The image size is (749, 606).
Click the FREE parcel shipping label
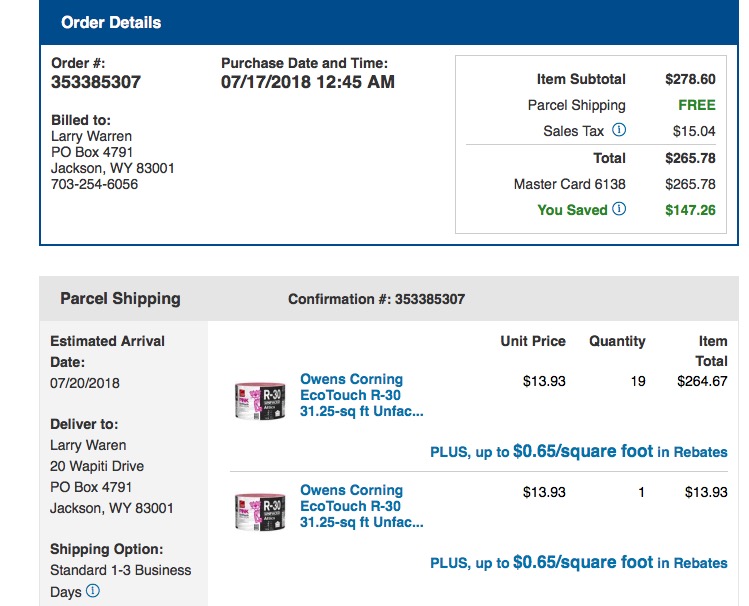697,105
